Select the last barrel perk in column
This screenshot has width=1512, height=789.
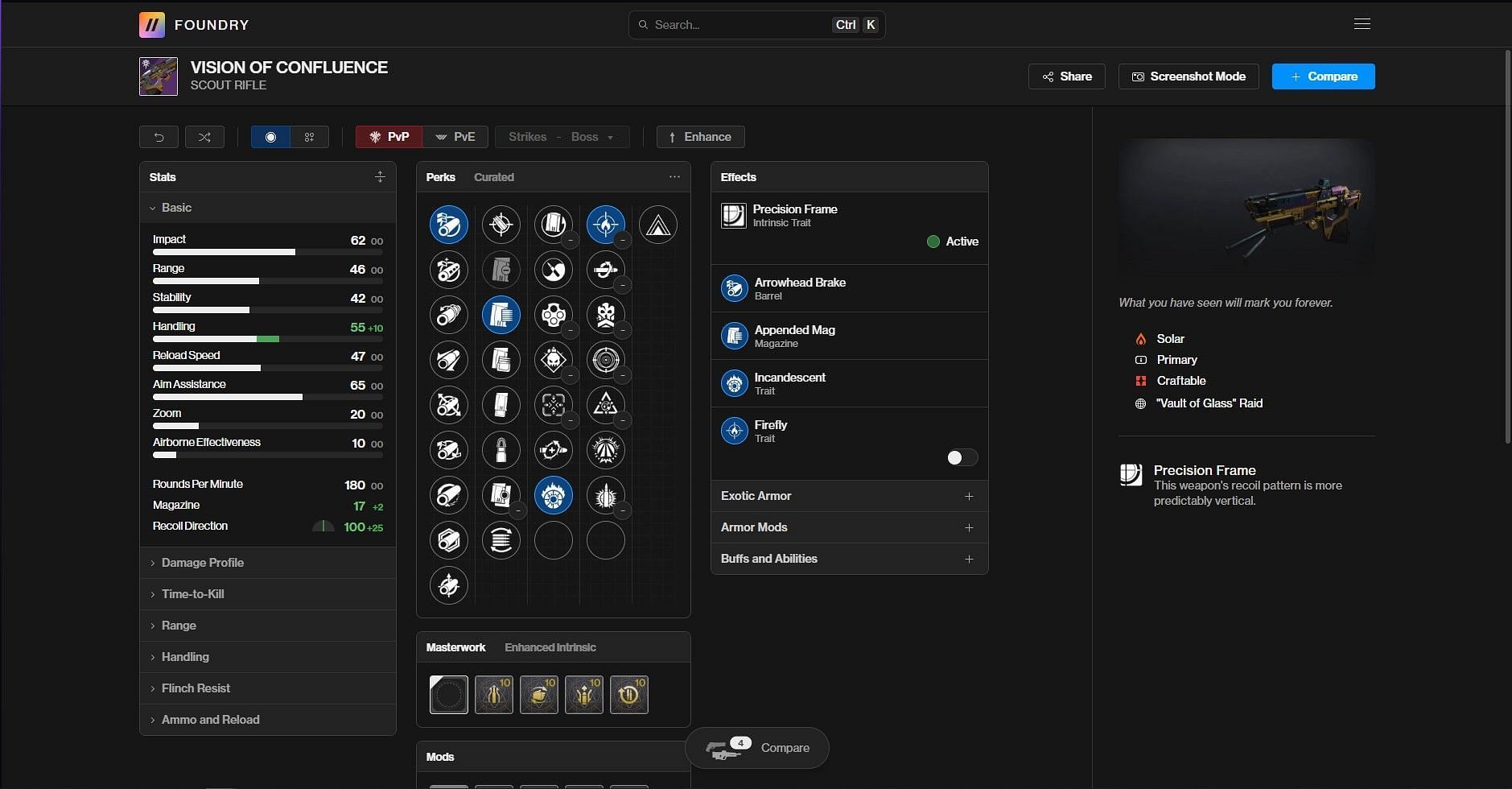click(x=449, y=585)
